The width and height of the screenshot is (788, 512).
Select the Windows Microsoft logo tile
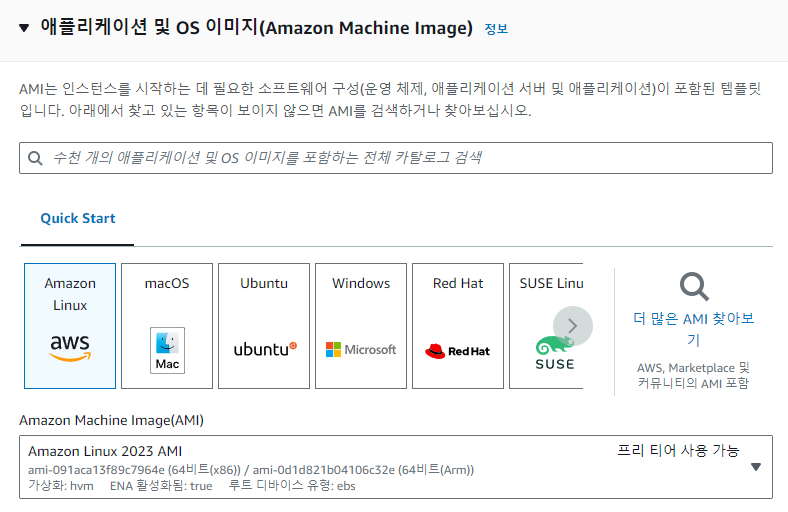361,326
